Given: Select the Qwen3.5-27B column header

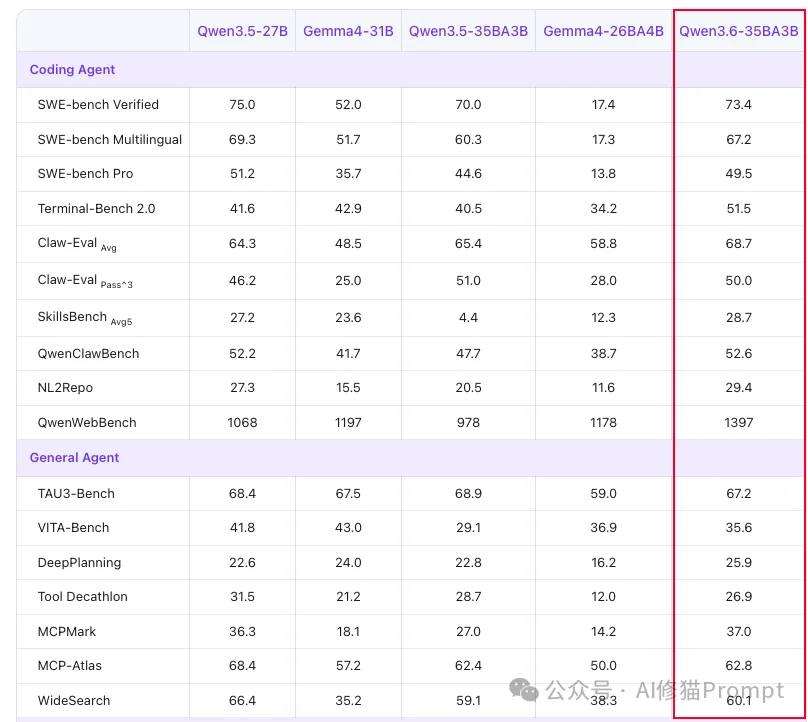Looking at the screenshot, I should click(x=242, y=31).
